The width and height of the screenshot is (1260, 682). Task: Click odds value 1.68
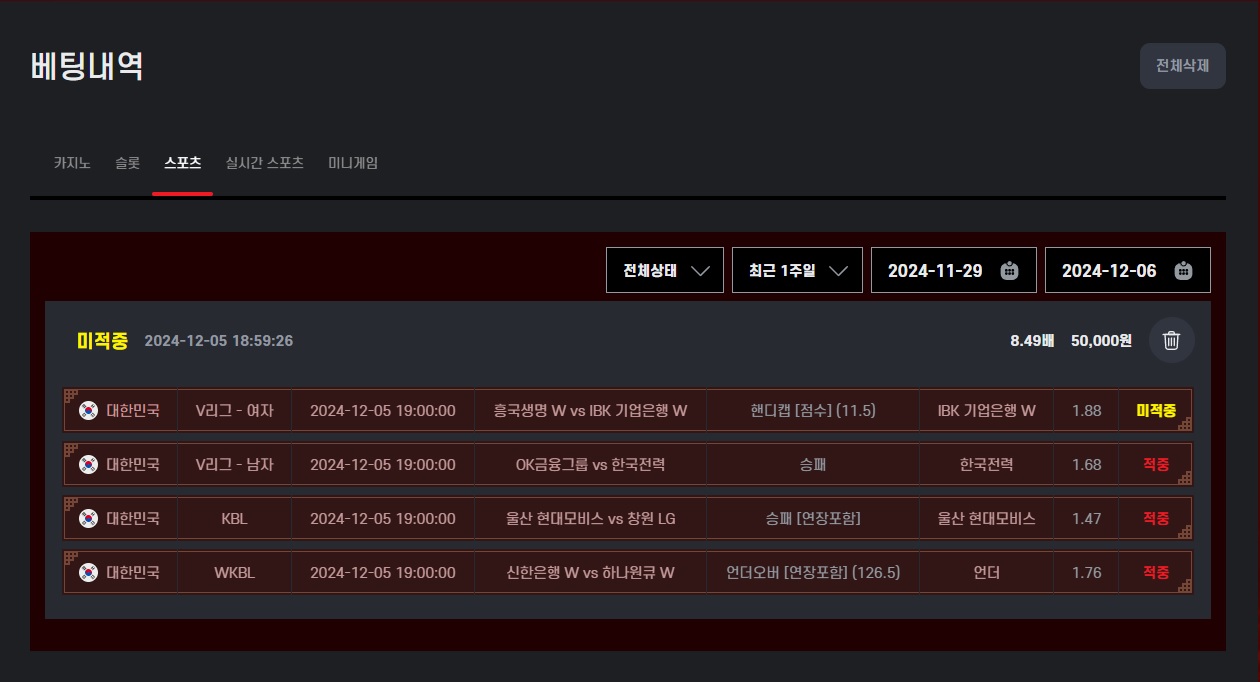tap(1086, 464)
